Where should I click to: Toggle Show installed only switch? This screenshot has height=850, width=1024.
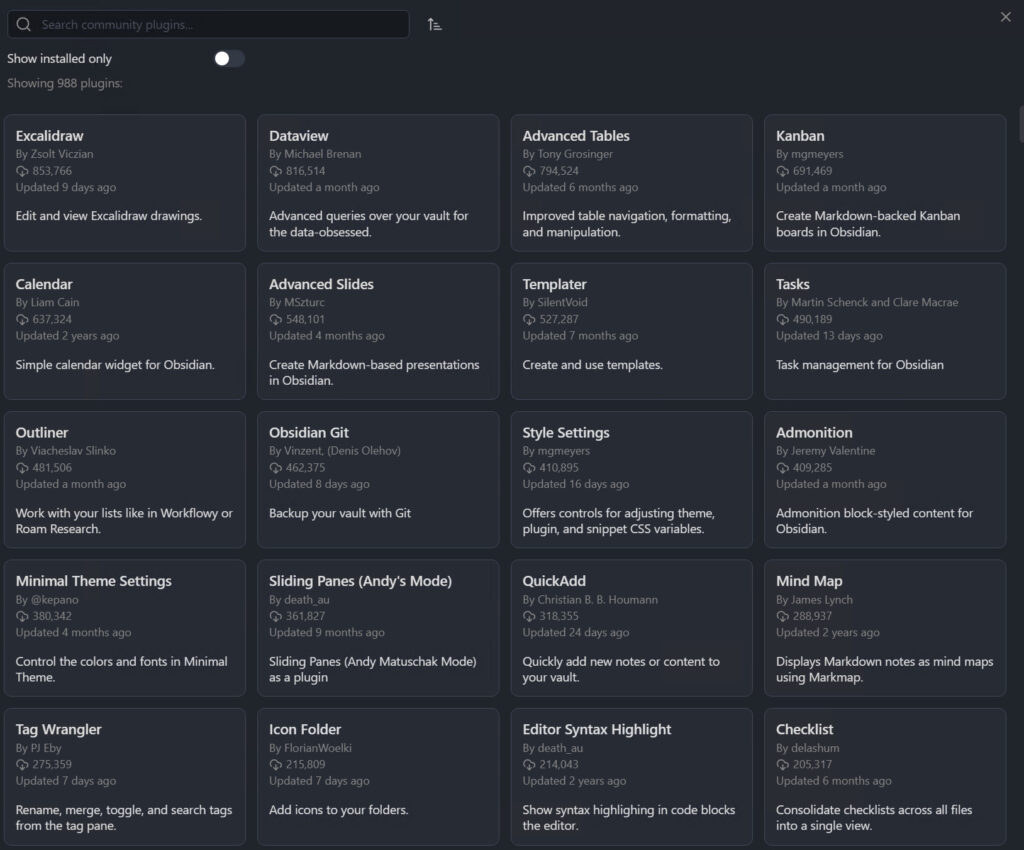(x=229, y=59)
